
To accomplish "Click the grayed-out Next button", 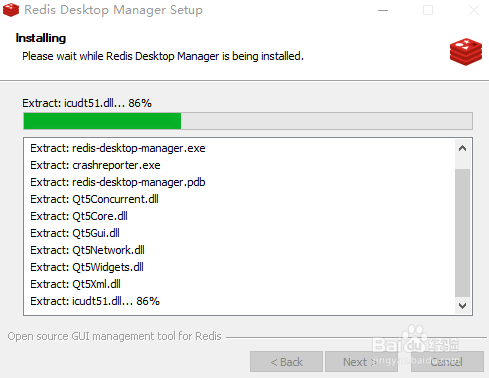I will tap(361, 361).
